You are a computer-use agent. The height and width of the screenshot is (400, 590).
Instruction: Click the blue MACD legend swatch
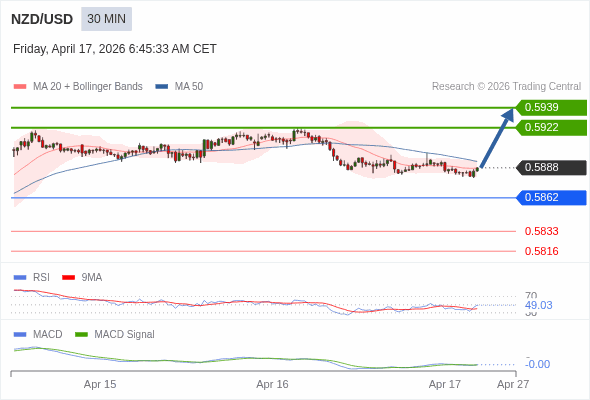click(20, 335)
